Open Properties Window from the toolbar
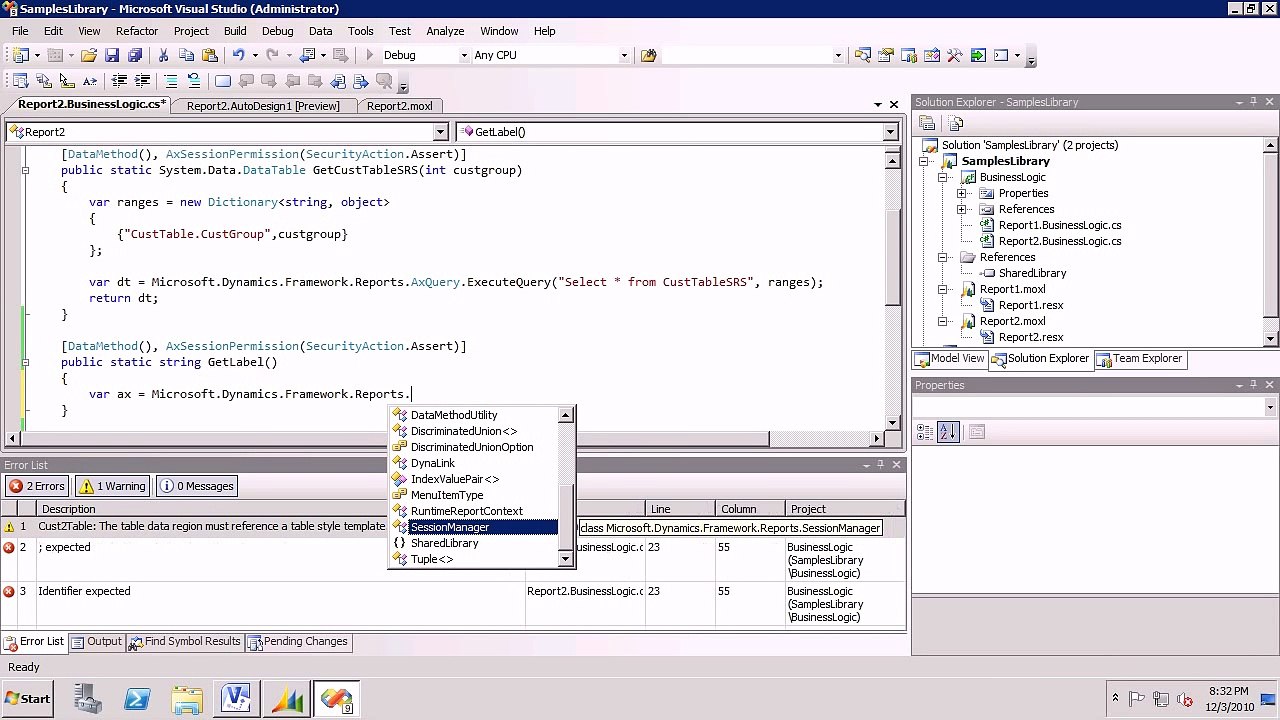 click(886, 56)
